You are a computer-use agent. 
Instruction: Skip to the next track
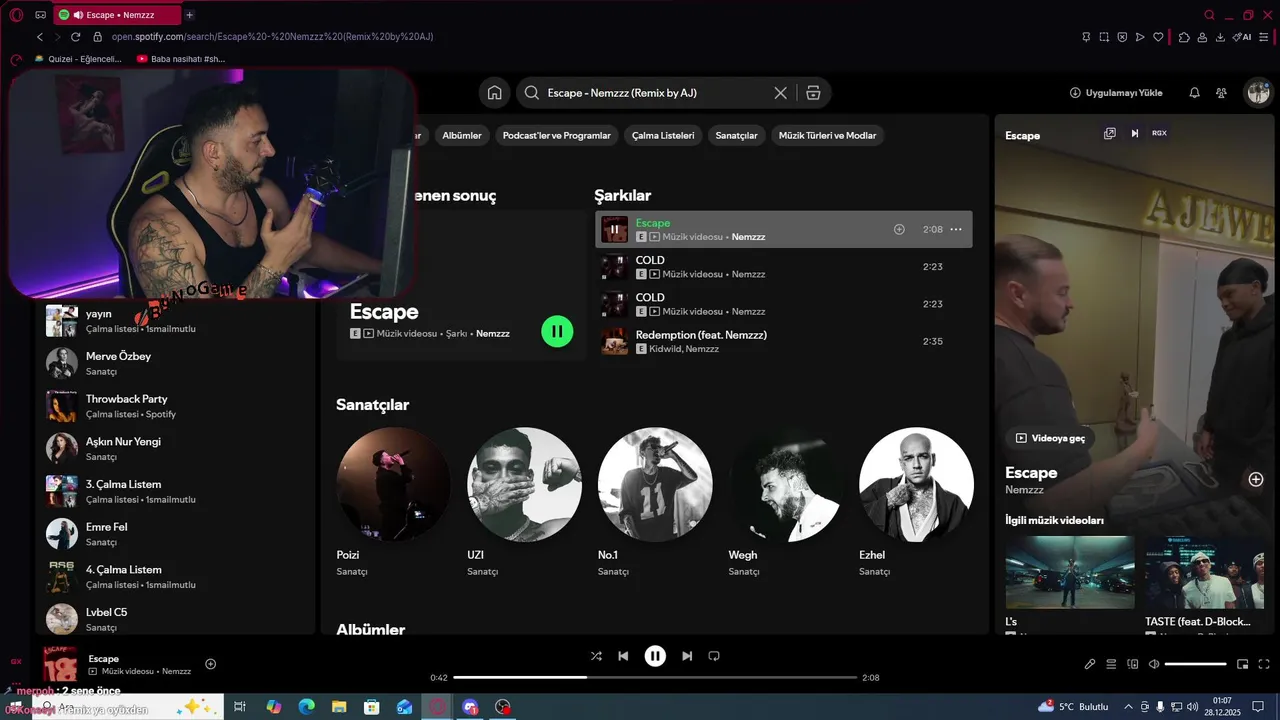tap(687, 656)
